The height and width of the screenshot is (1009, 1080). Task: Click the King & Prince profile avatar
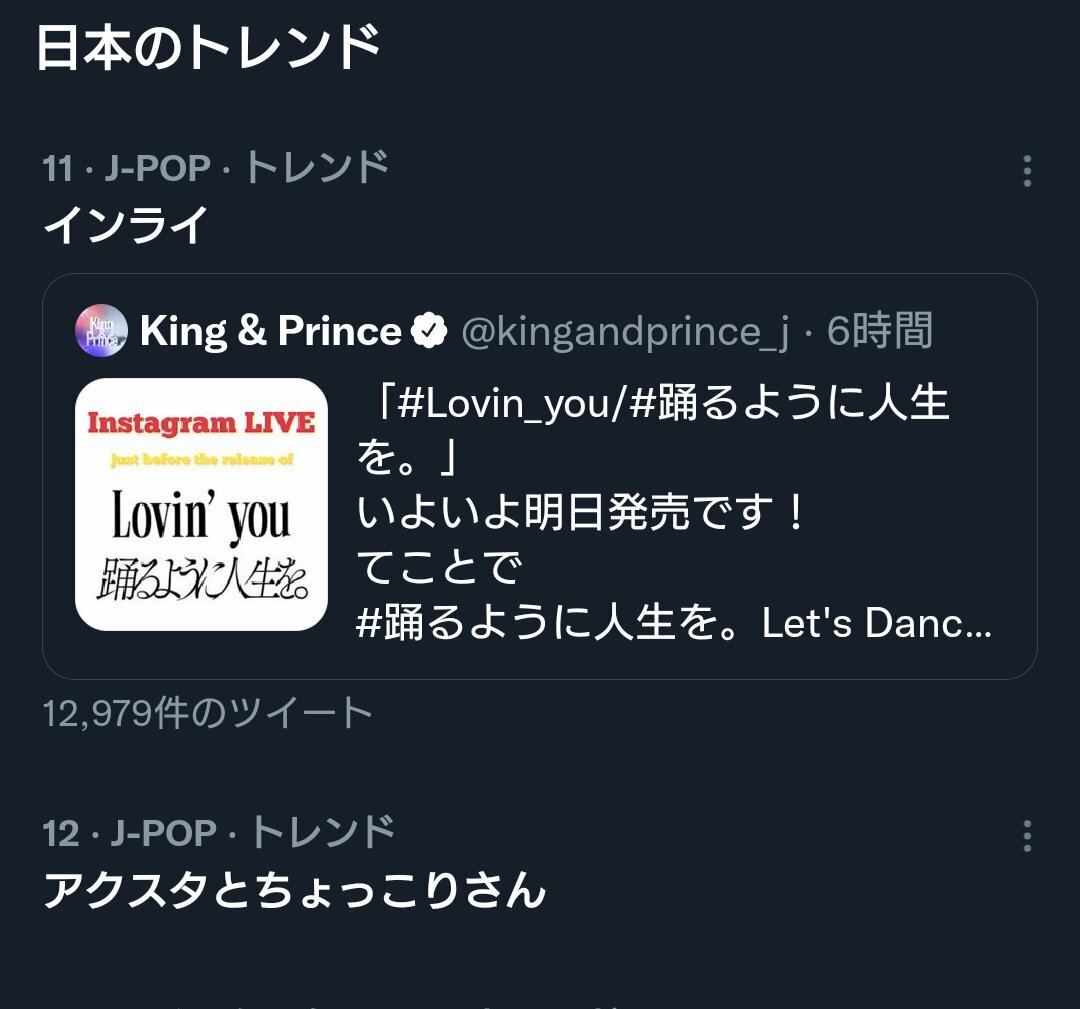pos(101,331)
